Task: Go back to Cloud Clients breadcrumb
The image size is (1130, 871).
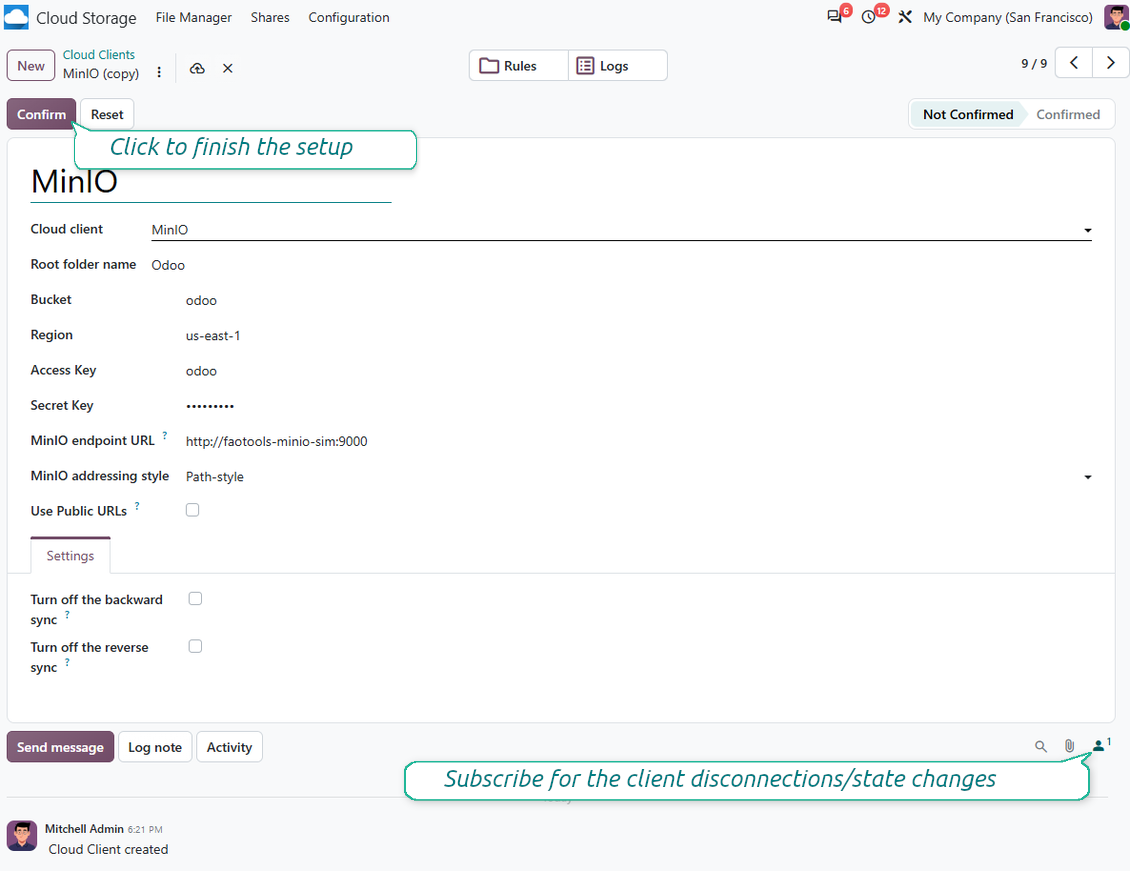Action: pos(99,55)
